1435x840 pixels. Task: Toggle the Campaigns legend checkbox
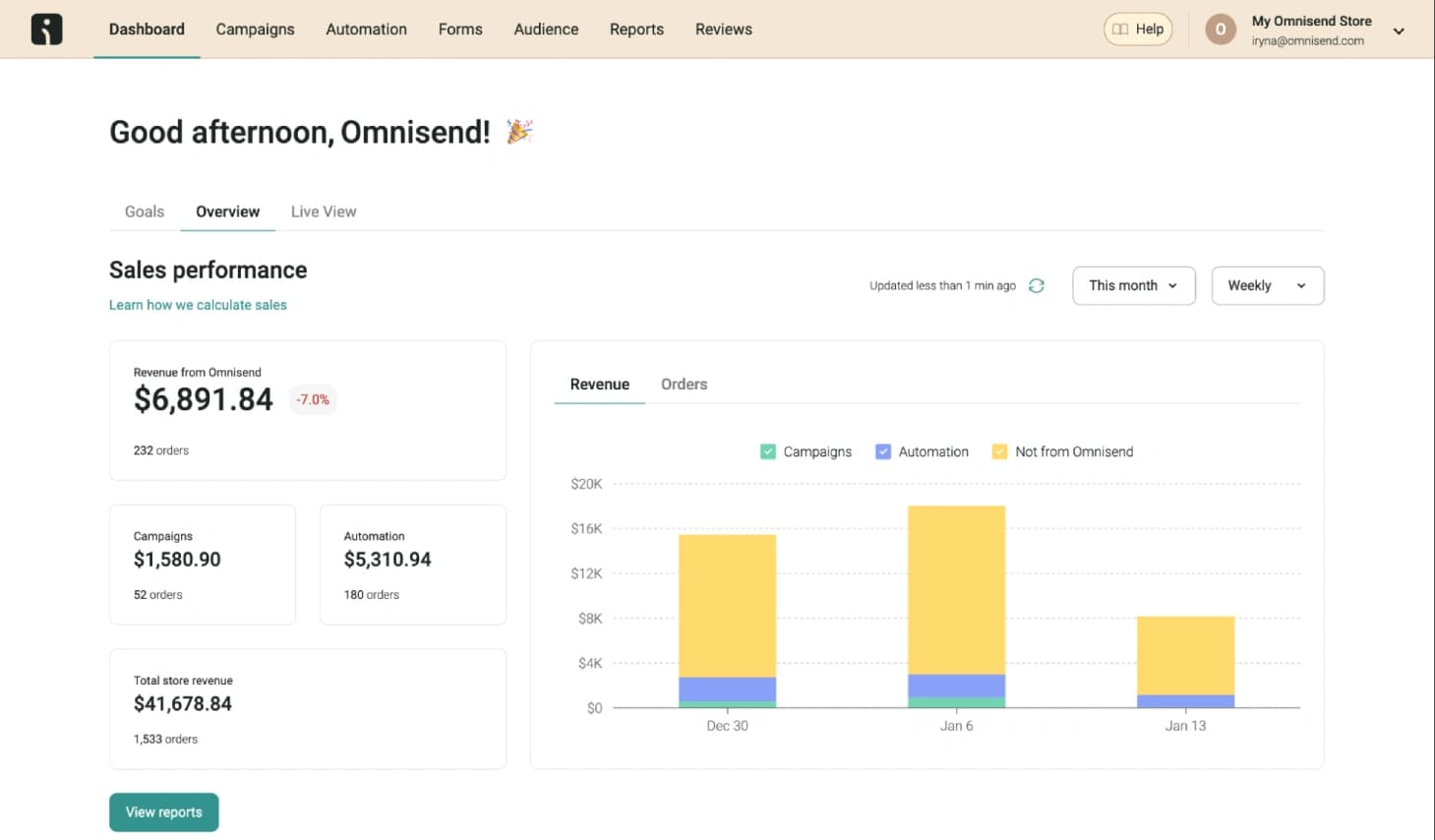click(x=768, y=451)
